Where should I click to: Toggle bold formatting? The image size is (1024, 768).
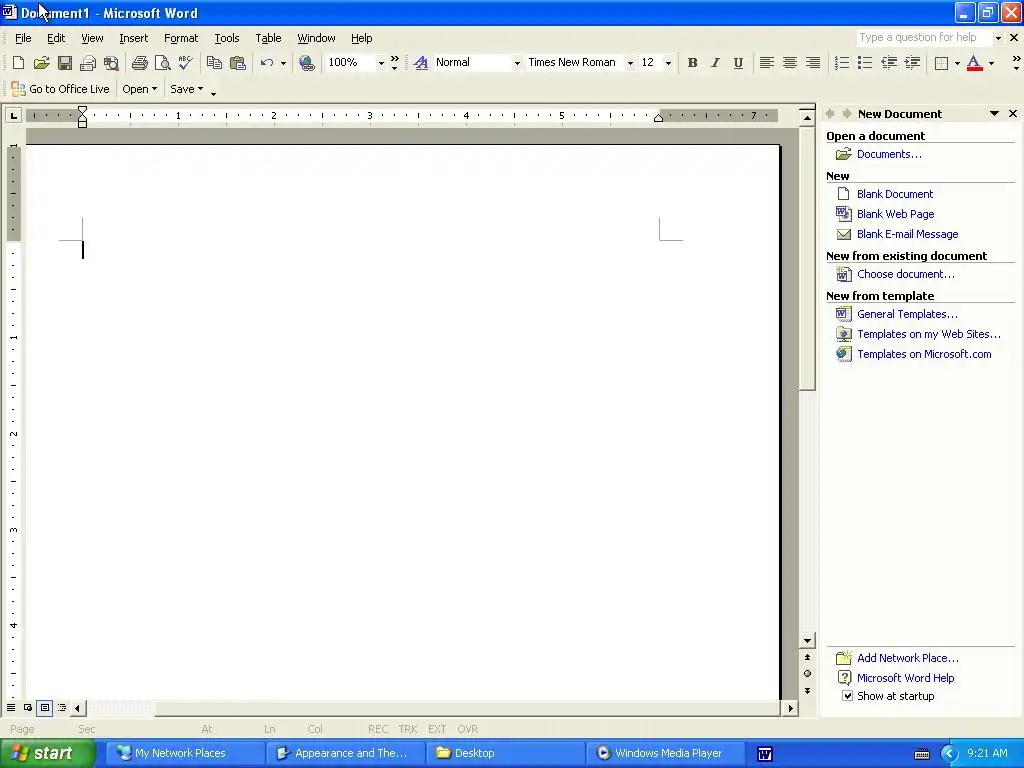pyautogui.click(x=692, y=63)
